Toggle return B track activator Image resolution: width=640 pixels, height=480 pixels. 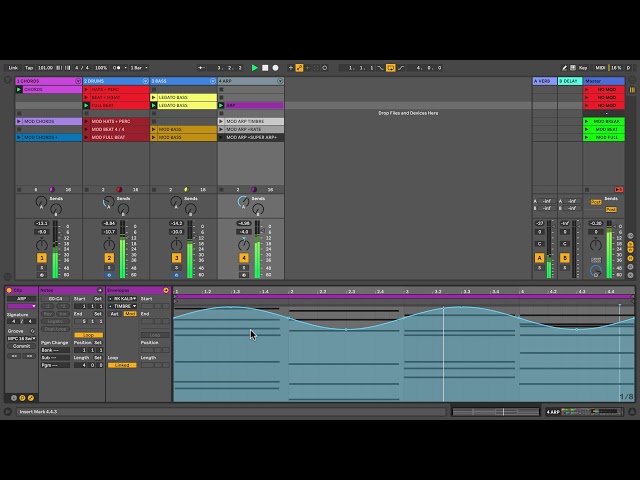pyautogui.click(x=565, y=258)
